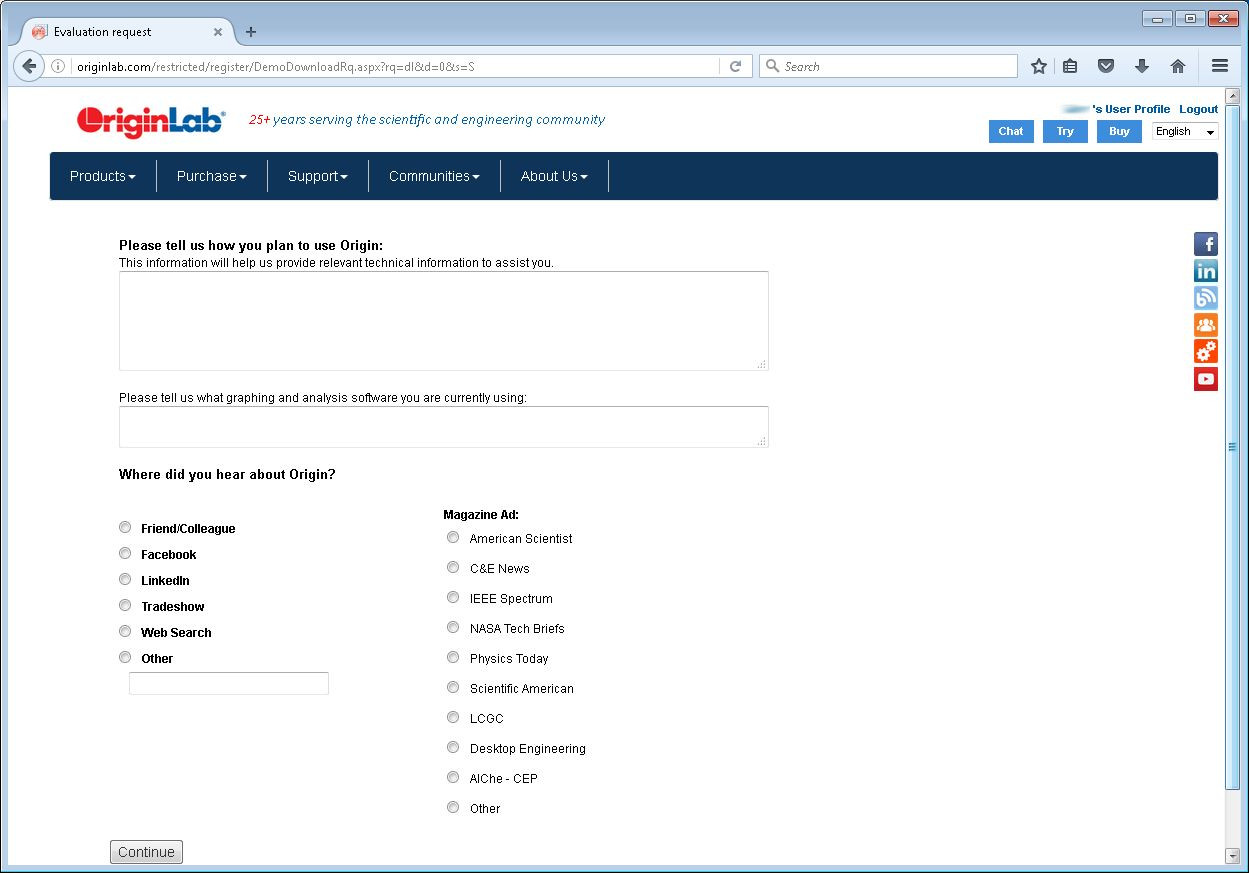Click the blog RSS feed sidebar icon

(1205, 298)
